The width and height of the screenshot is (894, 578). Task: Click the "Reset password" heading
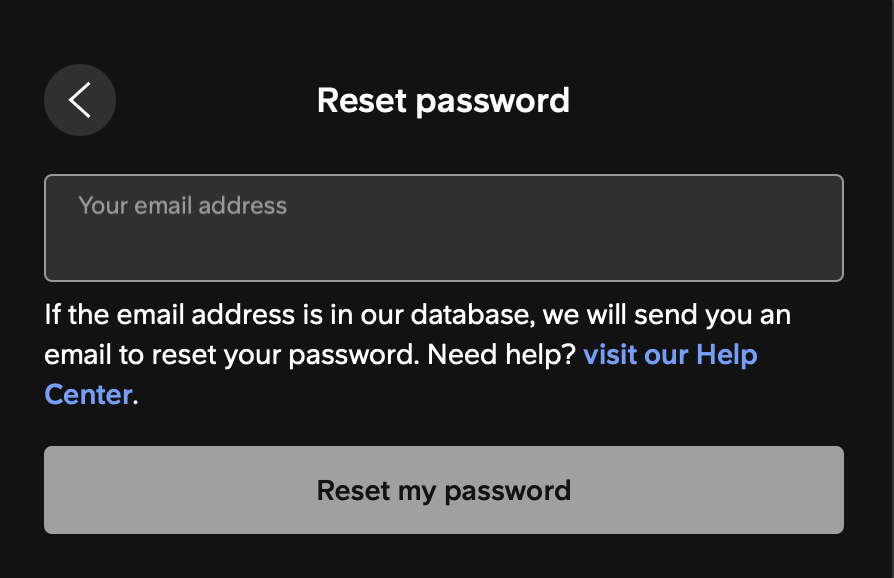(x=443, y=100)
